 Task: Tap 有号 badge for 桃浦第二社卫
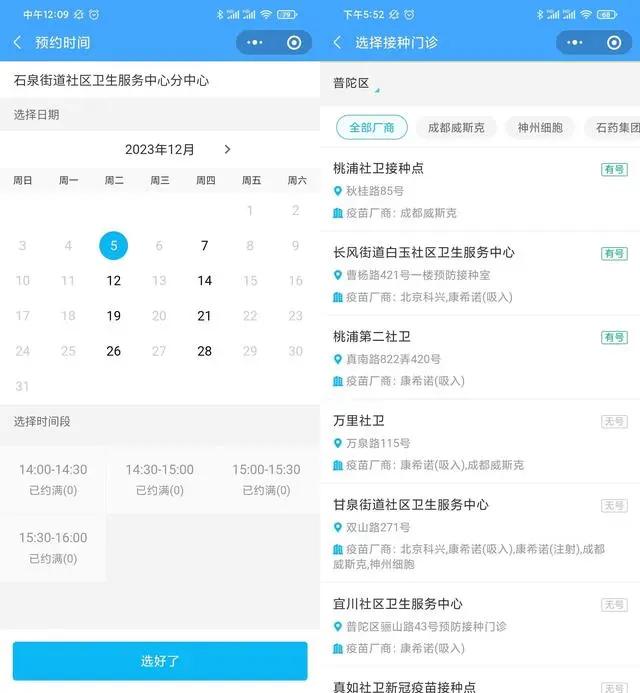pos(614,338)
